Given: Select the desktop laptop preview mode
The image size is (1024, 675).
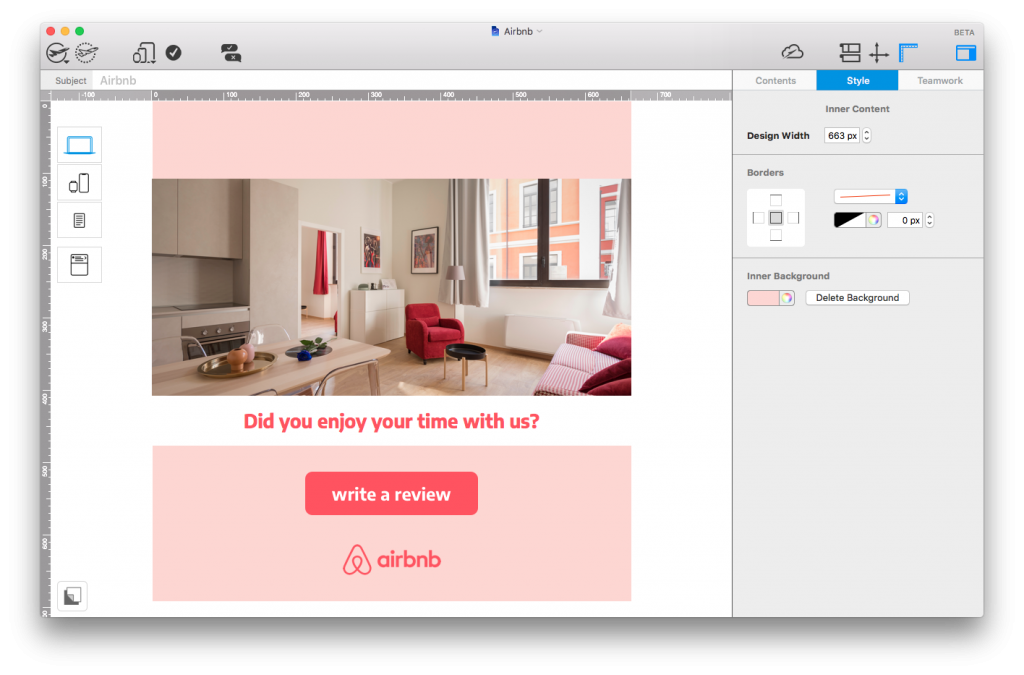Looking at the screenshot, I should pos(80,145).
